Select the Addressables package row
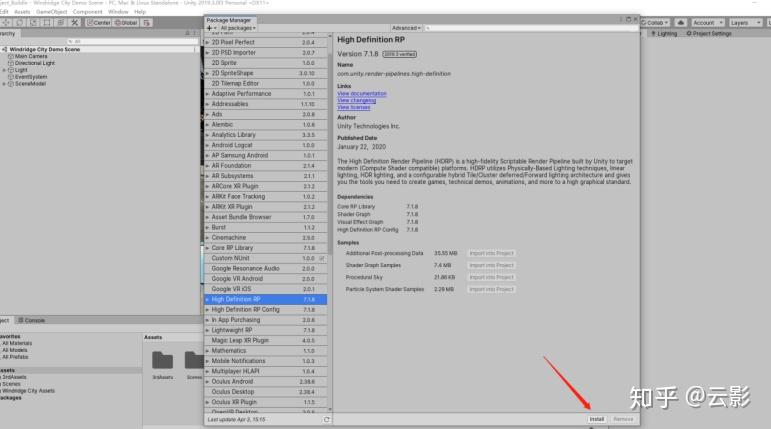The width and height of the screenshot is (771, 429). point(266,104)
